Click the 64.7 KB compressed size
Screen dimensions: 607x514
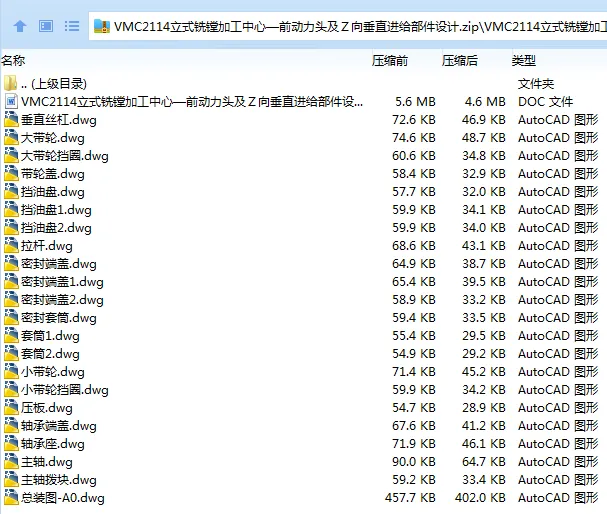[x=484, y=462]
